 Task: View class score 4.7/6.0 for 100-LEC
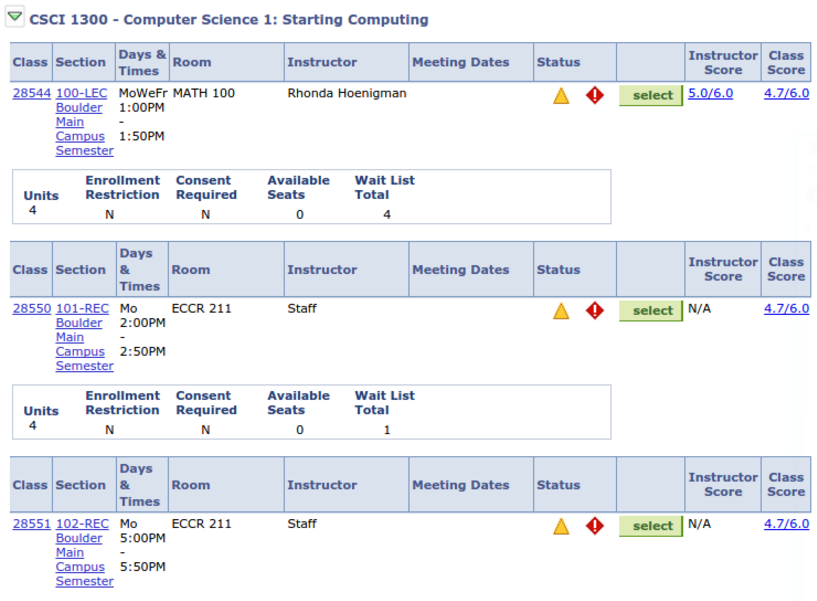[786, 93]
